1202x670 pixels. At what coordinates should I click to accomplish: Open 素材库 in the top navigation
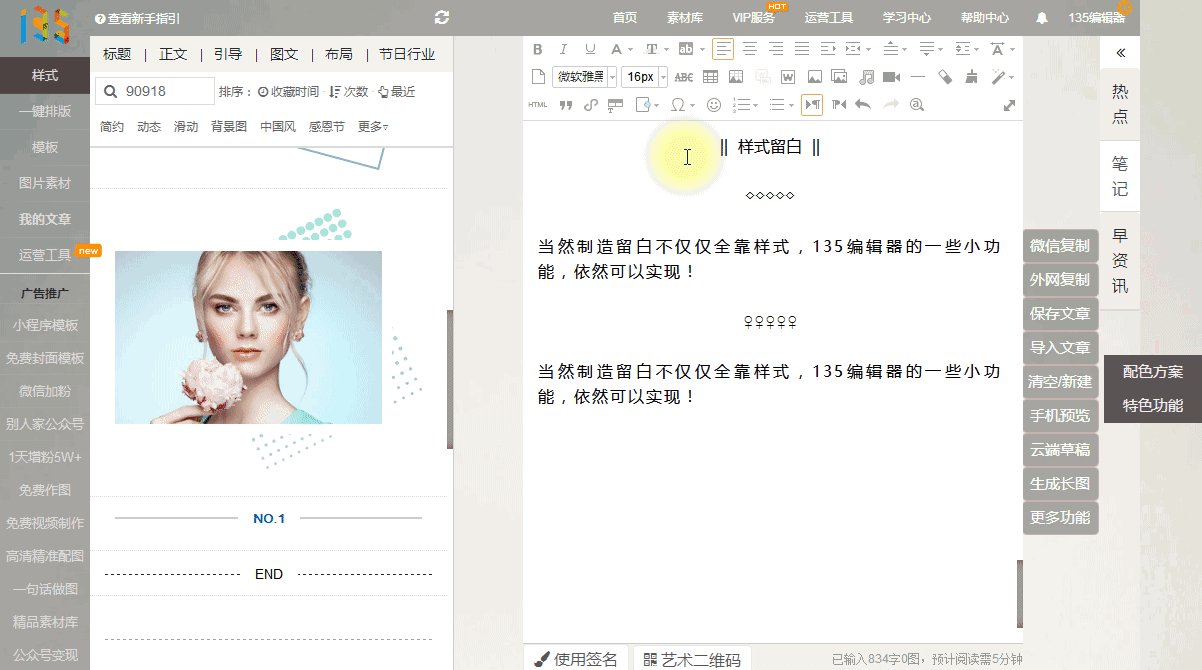pos(684,18)
